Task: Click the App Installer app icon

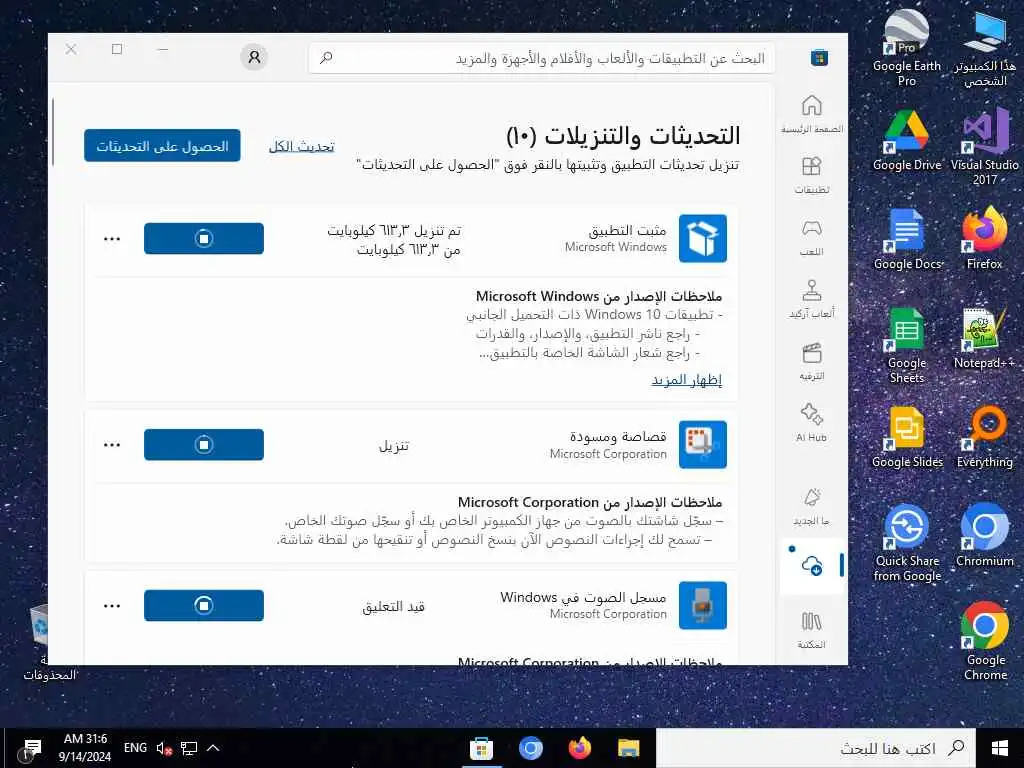Action: point(703,238)
